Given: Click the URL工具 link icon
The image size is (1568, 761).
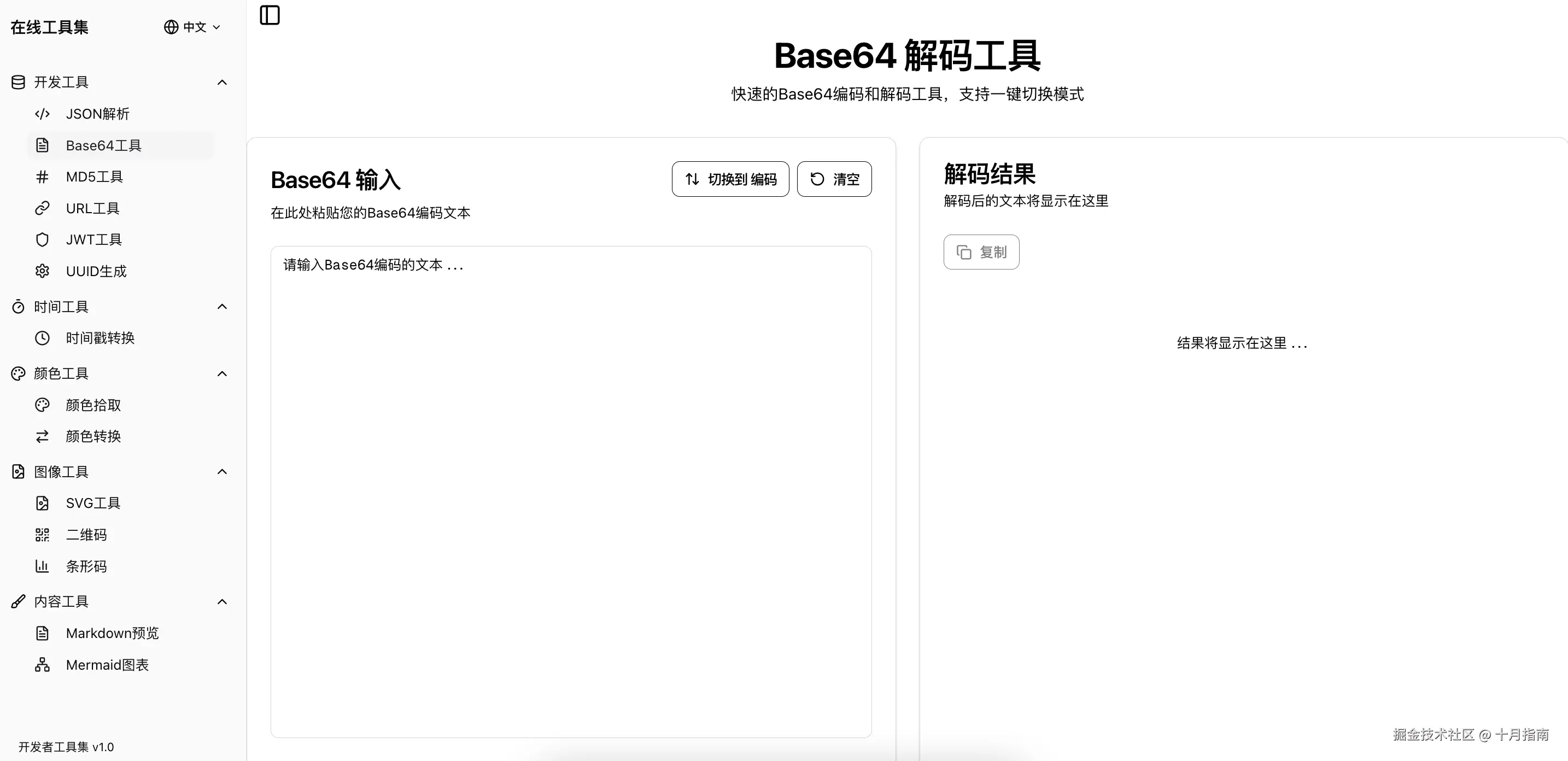Looking at the screenshot, I should (42, 208).
